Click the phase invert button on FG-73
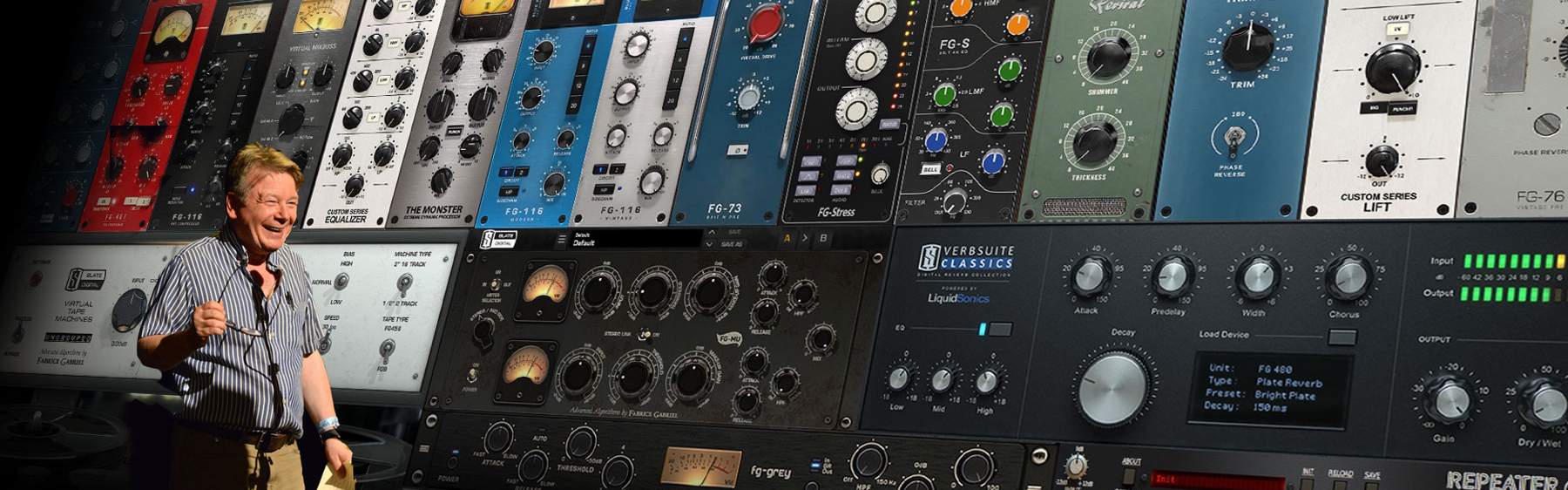The height and width of the screenshot is (490, 1568). coord(737,151)
